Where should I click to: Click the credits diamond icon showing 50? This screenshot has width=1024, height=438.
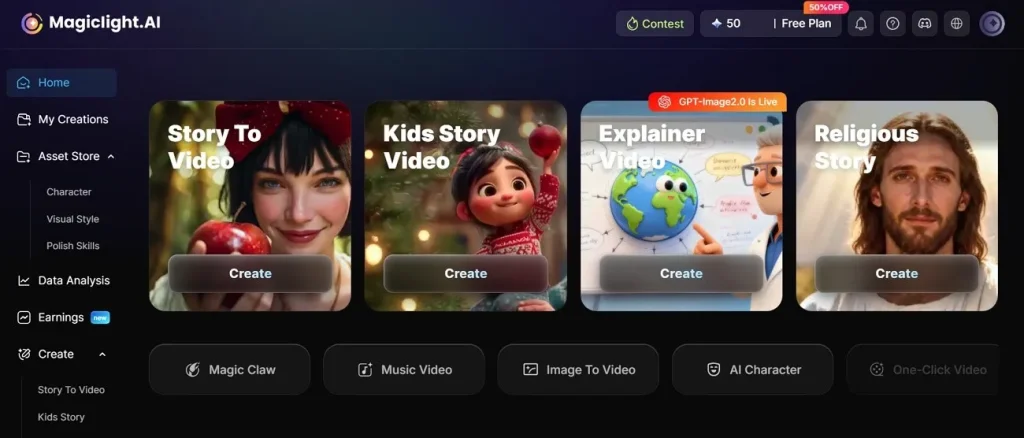[x=716, y=23]
